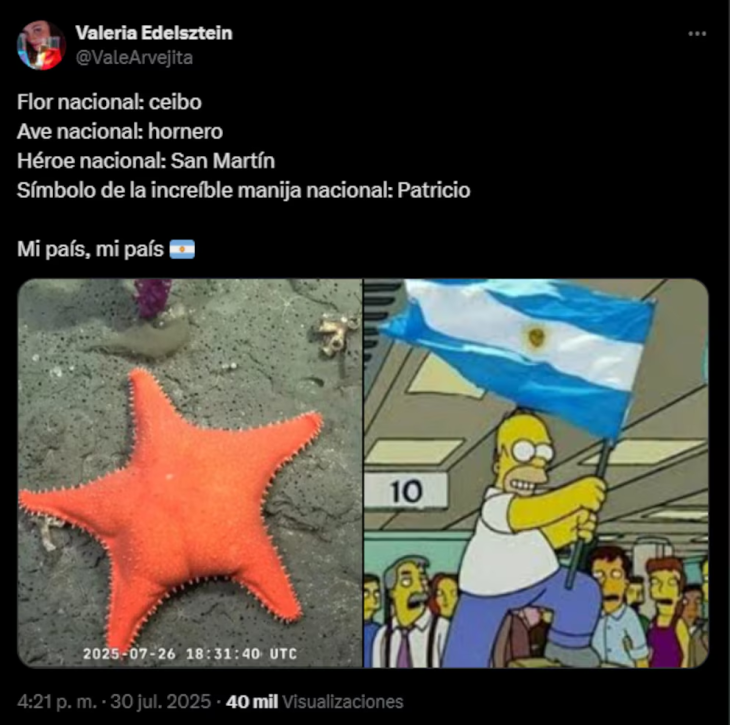Select the 'Flor nacional: ceibo' text line

pos(109,102)
